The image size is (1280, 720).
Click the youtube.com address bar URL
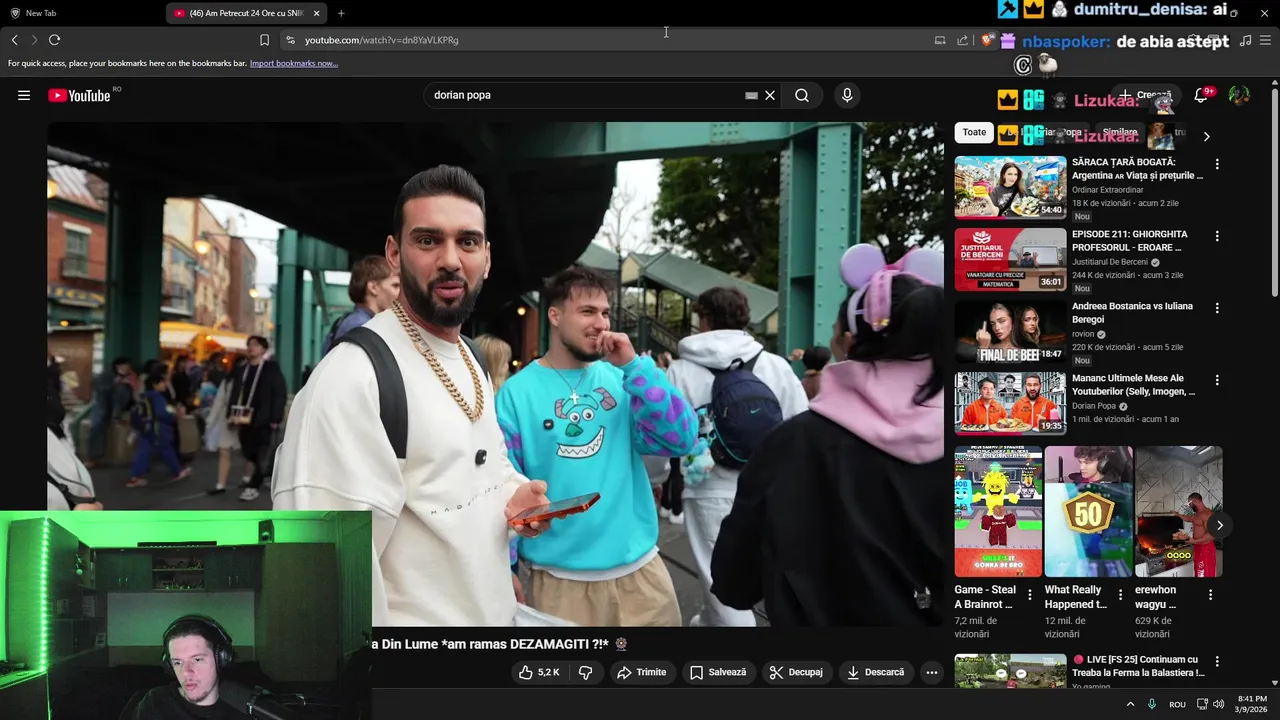[381, 40]
